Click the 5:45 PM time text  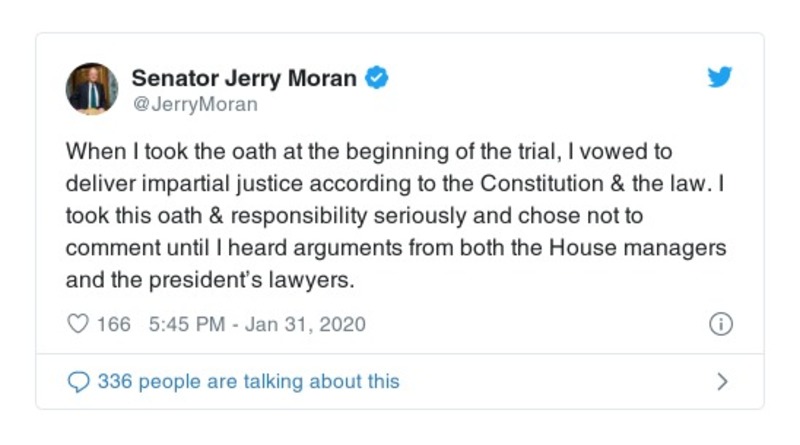point(185,324)
